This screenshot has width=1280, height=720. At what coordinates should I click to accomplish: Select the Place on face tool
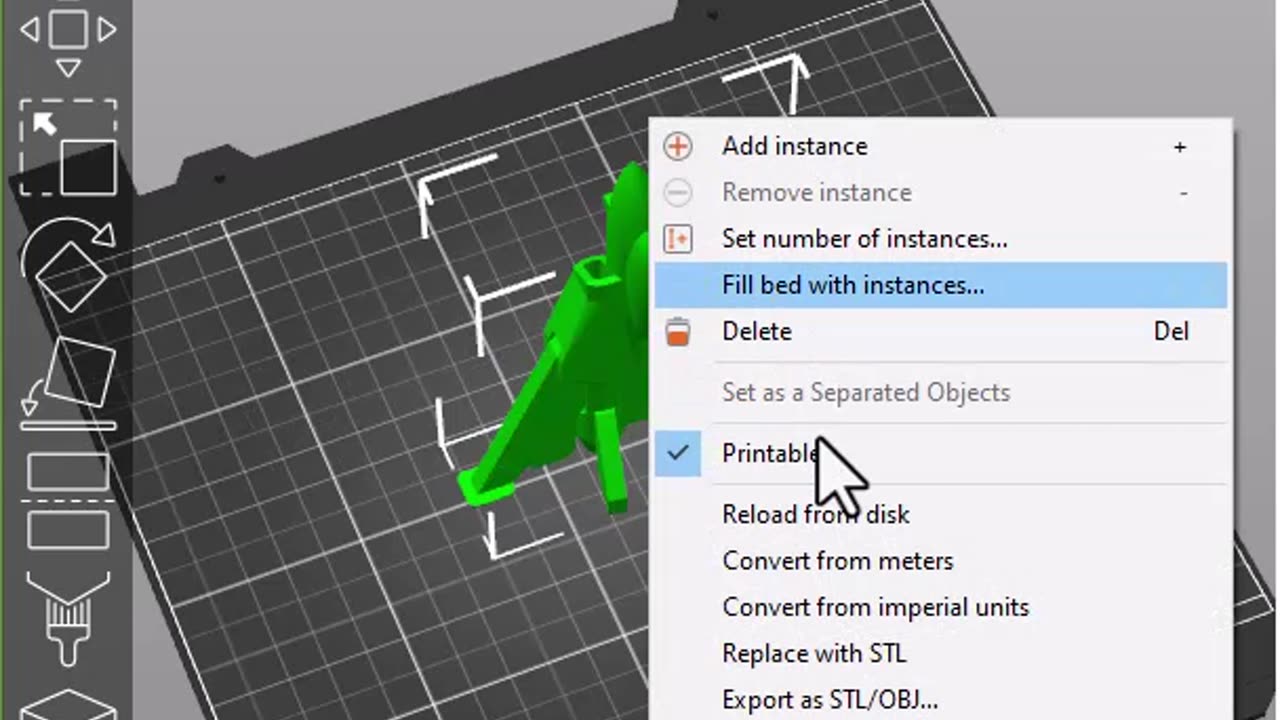tap(68, 382)
